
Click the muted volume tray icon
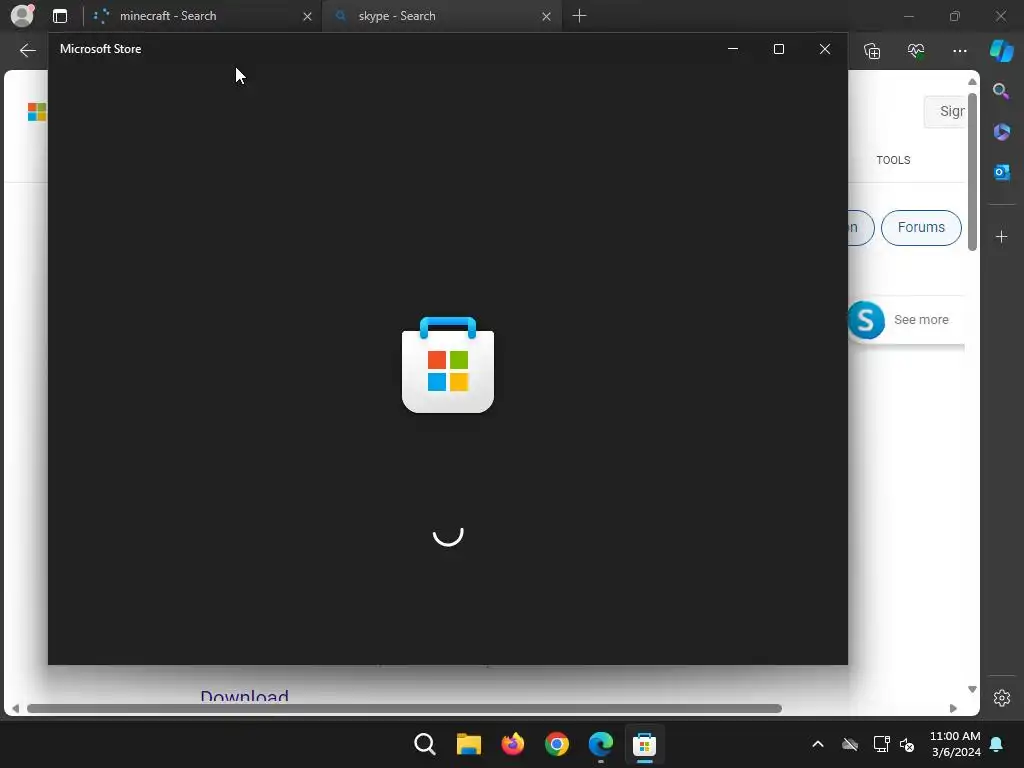[907, 744]
